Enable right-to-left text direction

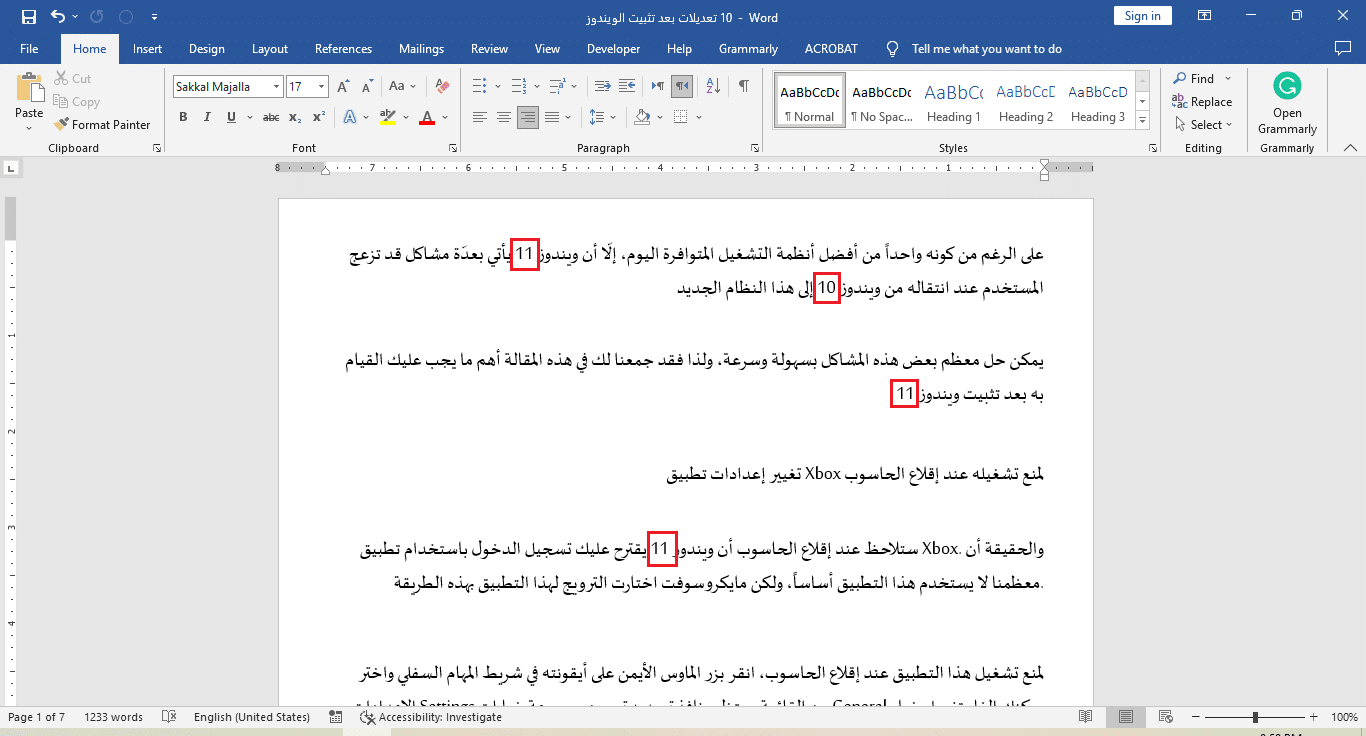[x=682, y=87]
